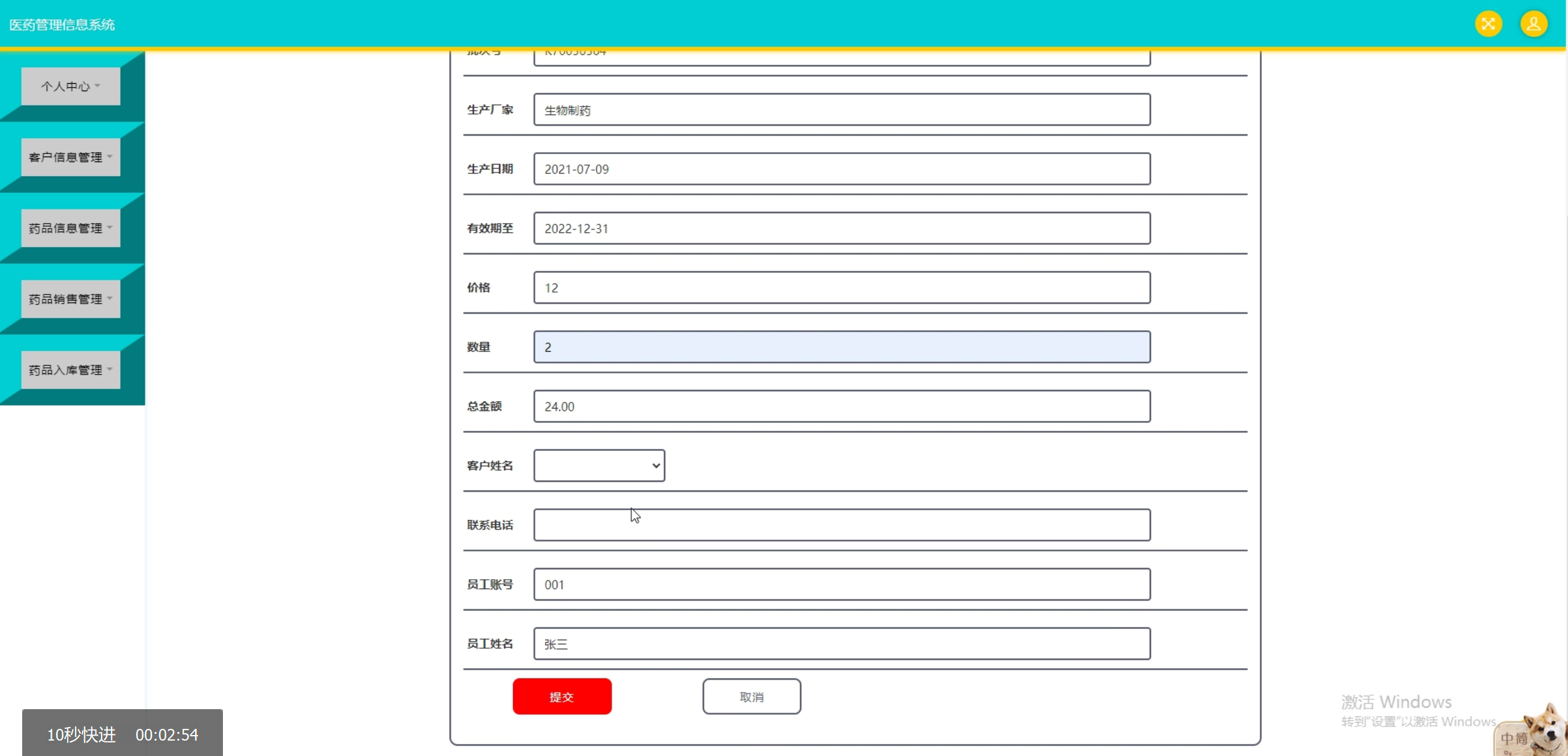Focus the 数量 quantity field
The image size is (1568, 756).
[x=841, y=347]
